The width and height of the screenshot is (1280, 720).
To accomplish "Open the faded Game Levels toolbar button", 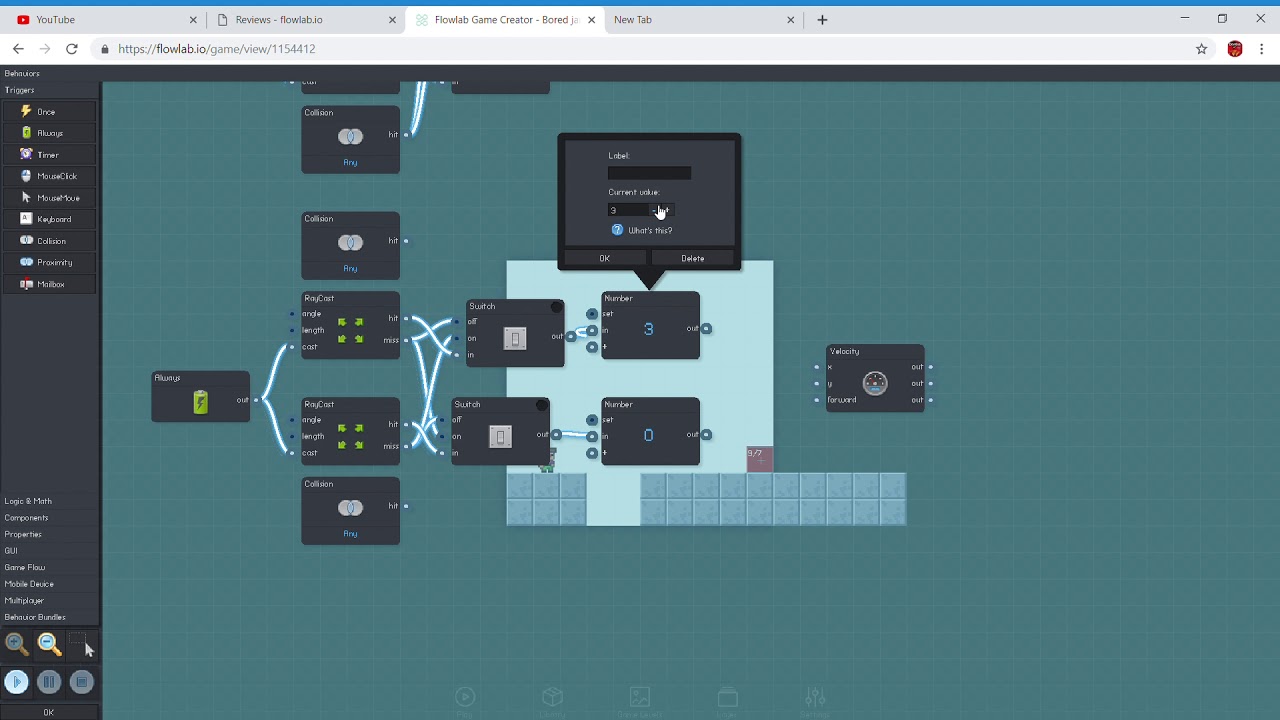I will [640, 701].
